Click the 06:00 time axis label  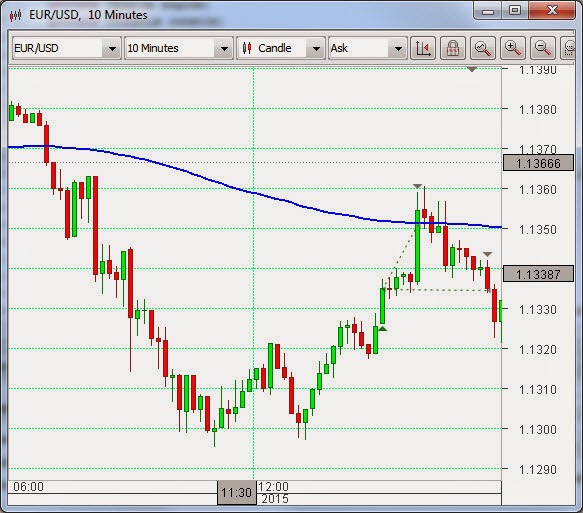(28, 487)
